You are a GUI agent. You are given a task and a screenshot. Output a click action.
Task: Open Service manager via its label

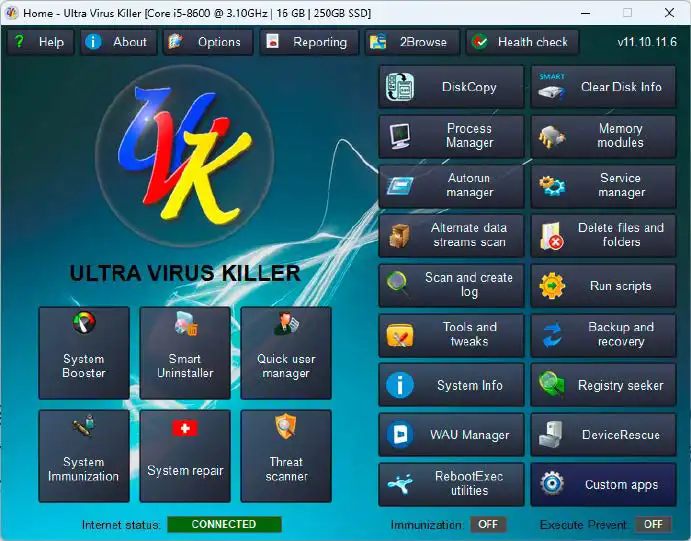[x=621, y=185]
